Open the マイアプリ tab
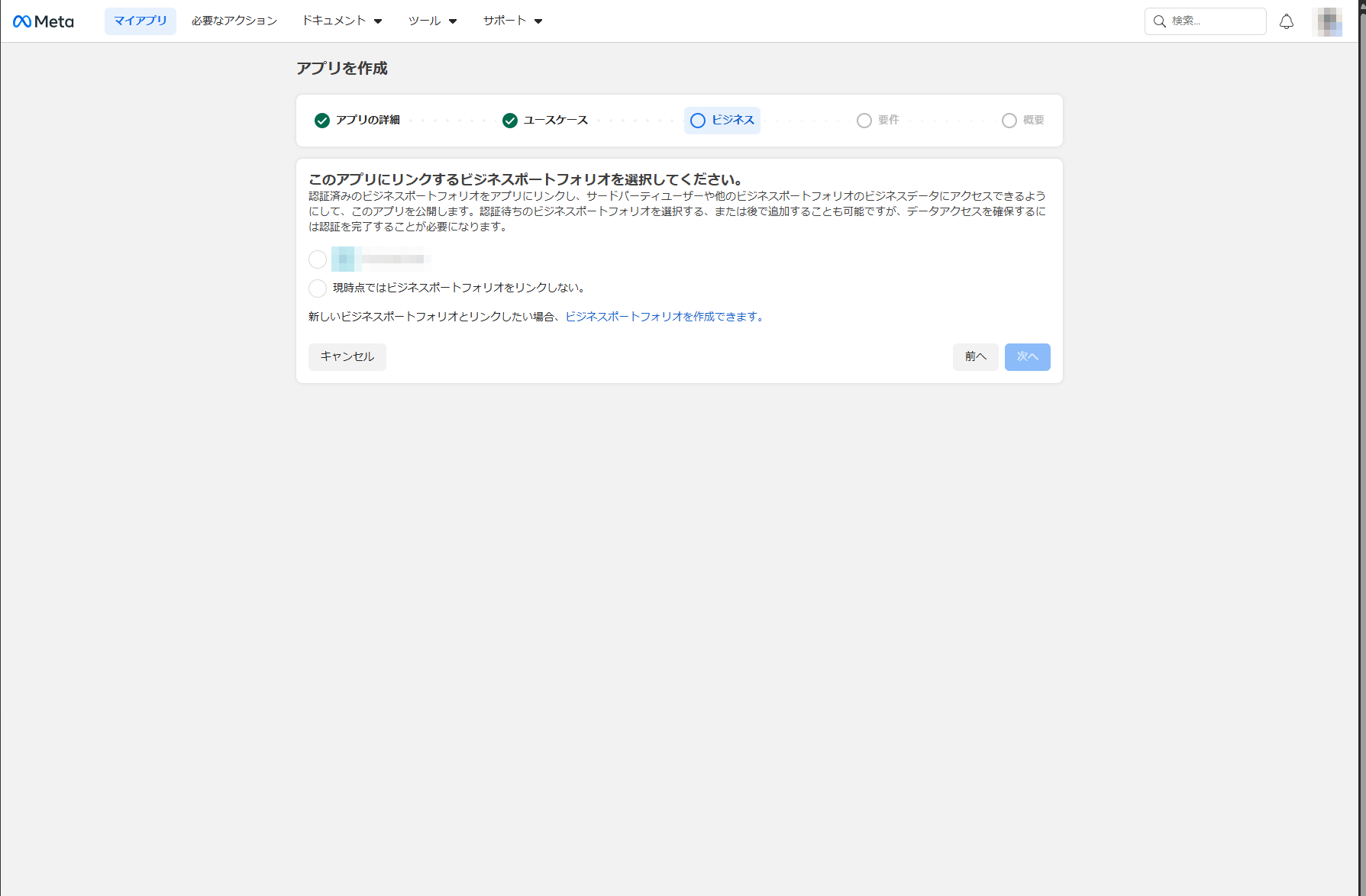Screen dimensions: 1366x896 tap(140, 21)
